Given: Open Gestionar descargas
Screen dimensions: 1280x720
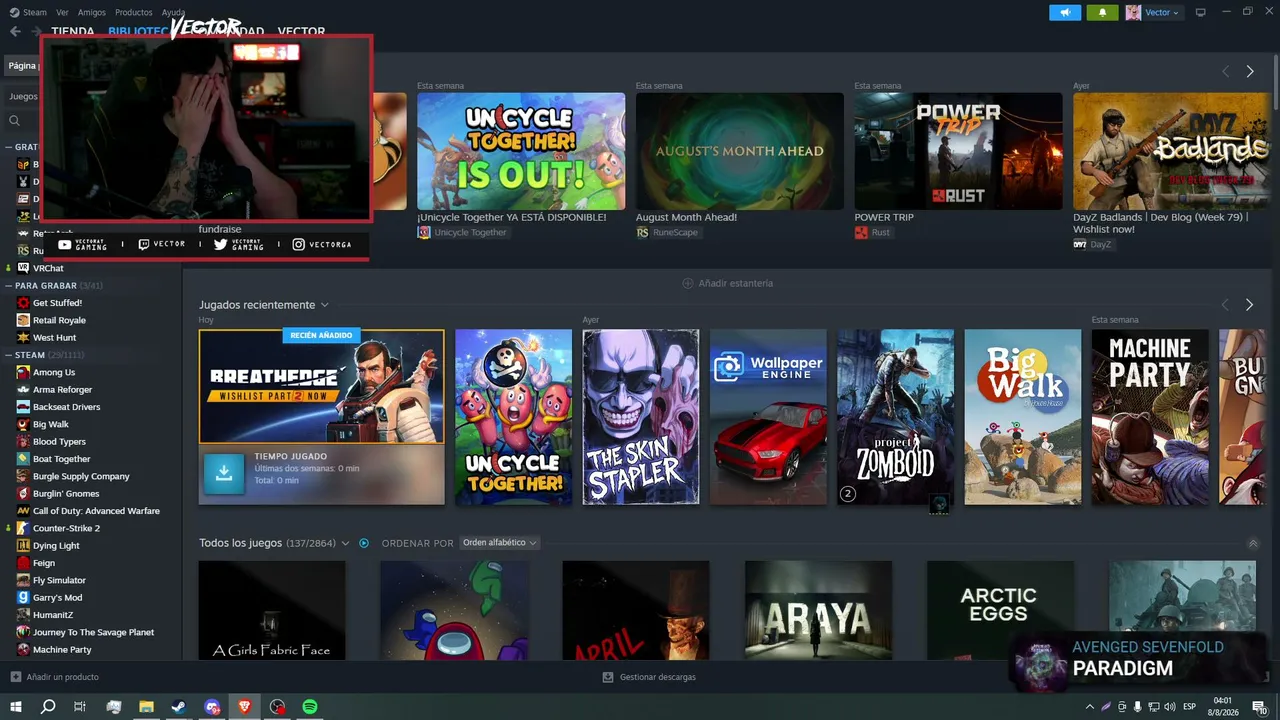Looking at the screenshot, I should coord(649,677).
